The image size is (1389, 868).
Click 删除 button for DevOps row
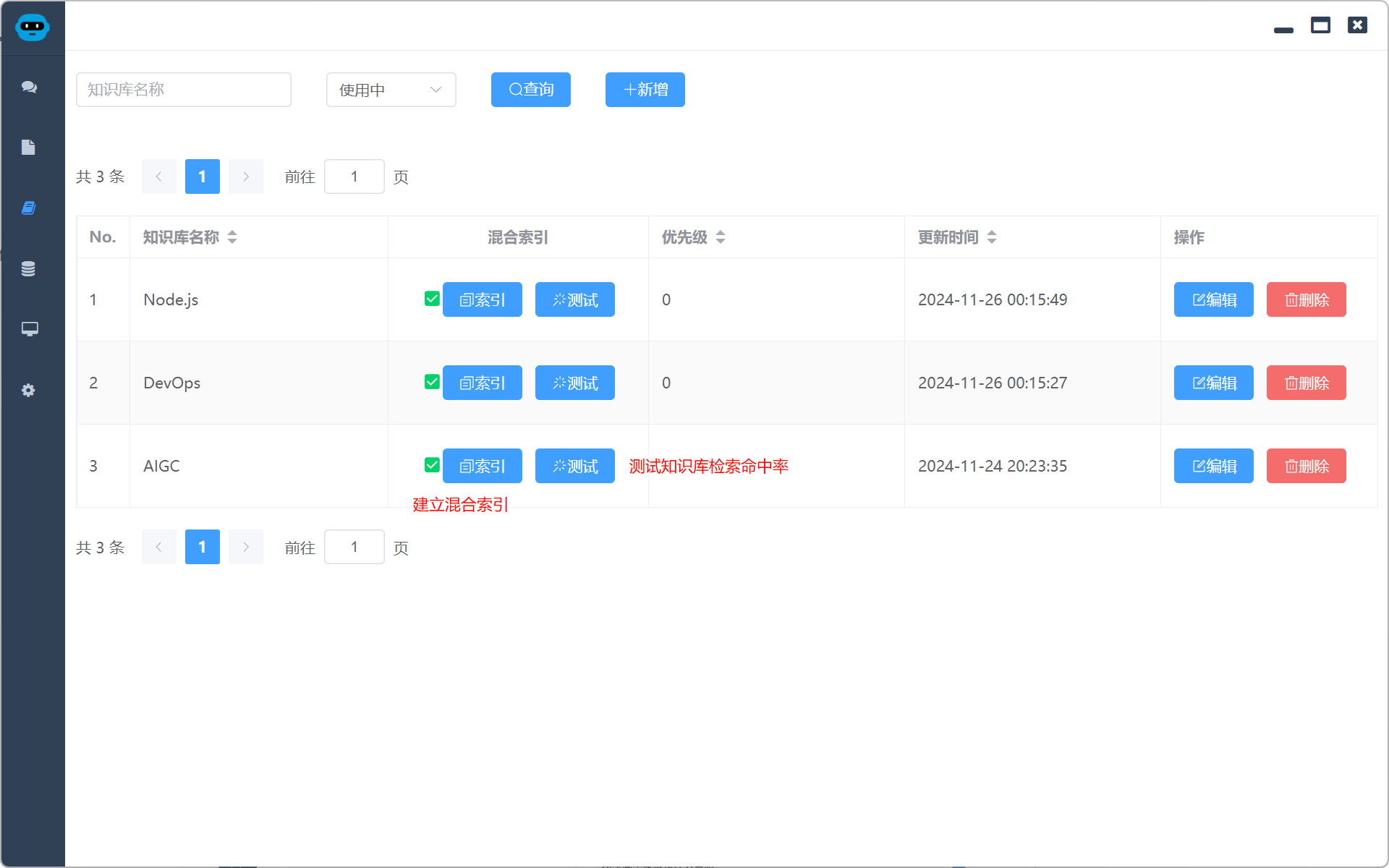tap(1307, 383)
